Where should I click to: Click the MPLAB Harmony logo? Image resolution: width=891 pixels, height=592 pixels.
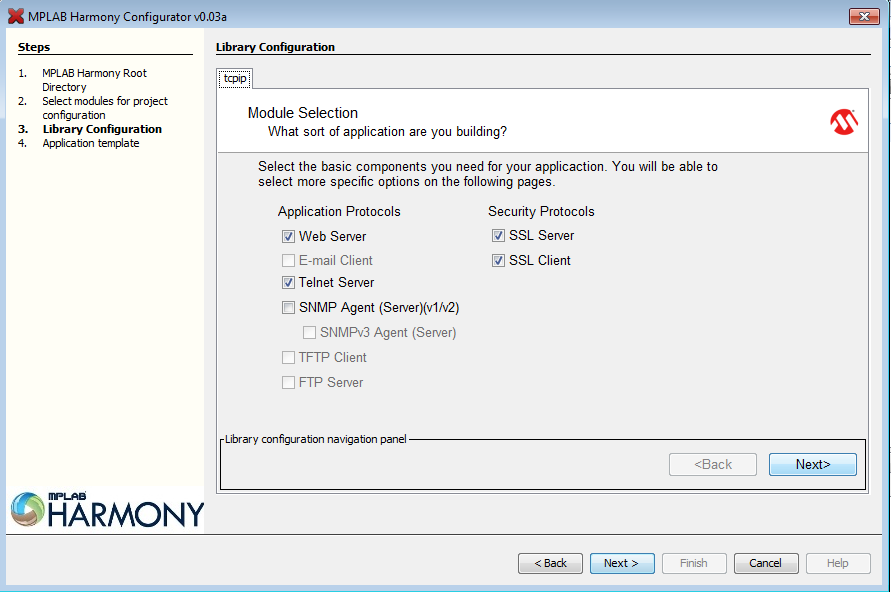pyautogui.click(x=107, y=509)
